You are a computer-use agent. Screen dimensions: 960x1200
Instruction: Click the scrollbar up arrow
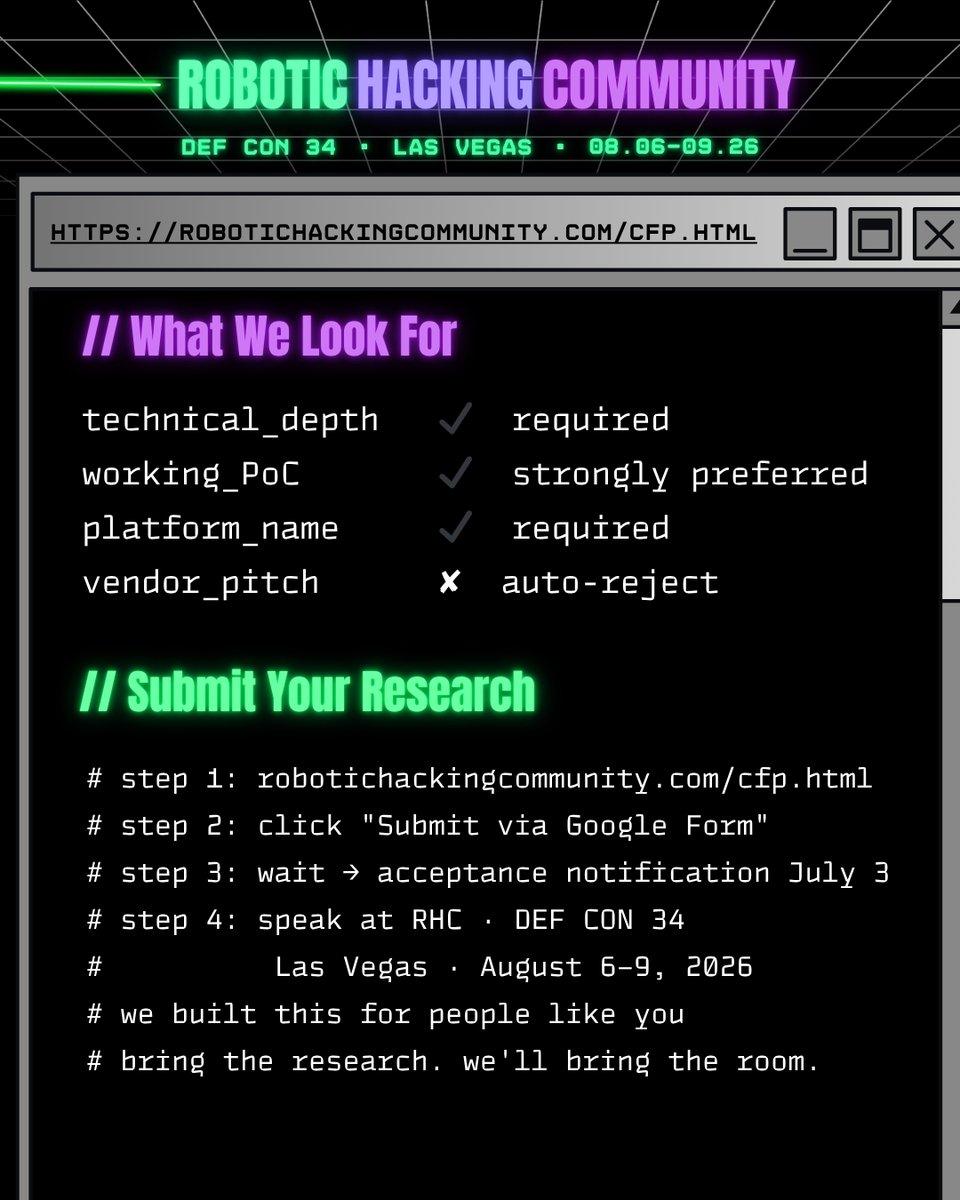tap(951, 309)
